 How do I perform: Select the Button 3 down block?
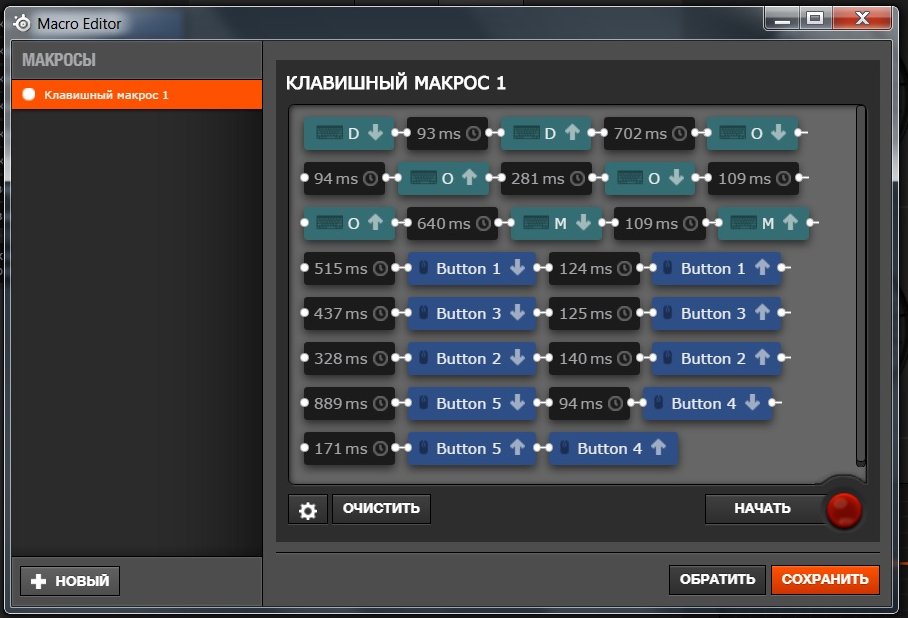472,313
